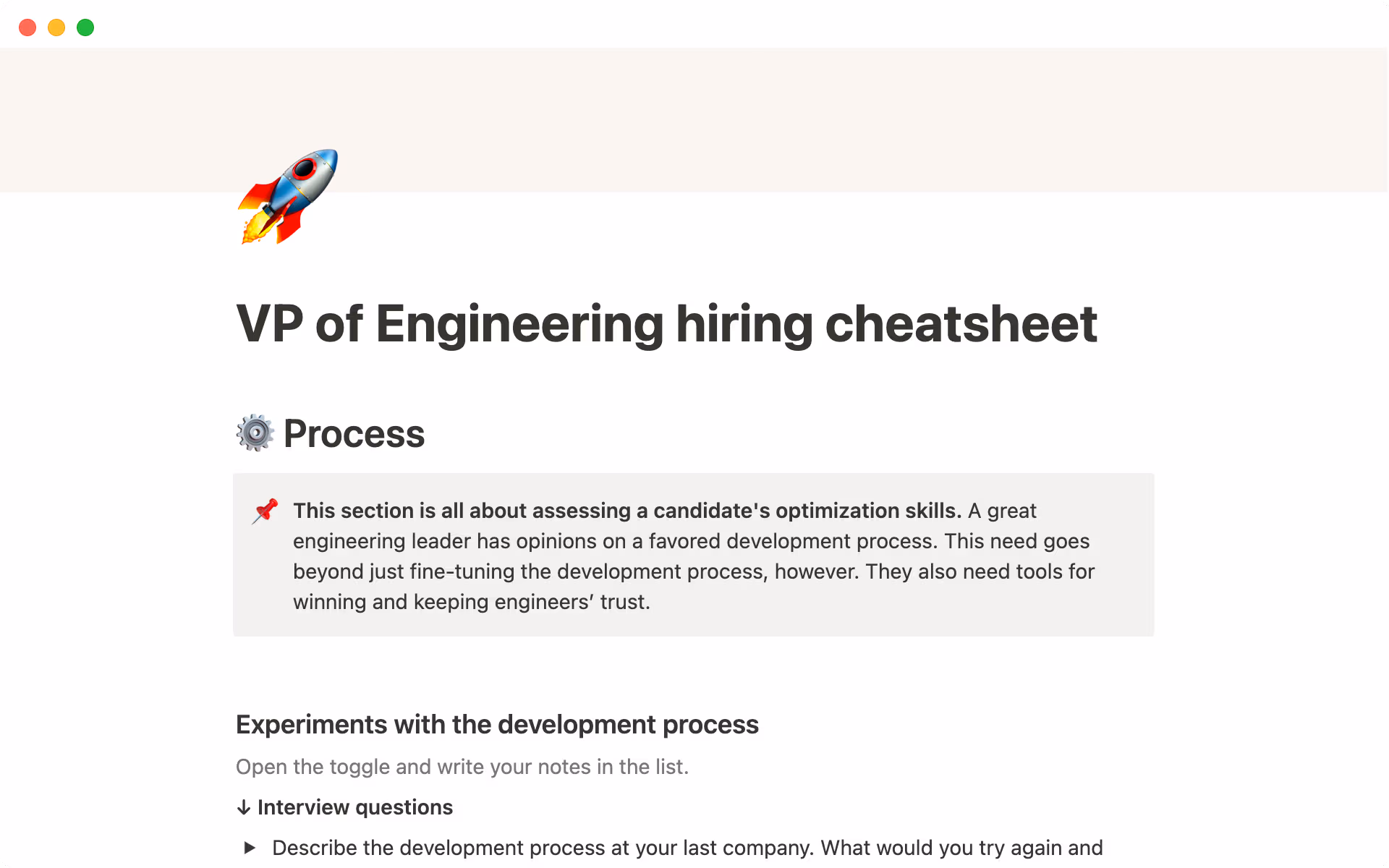Click the pushpin callout icon
1389x868 pixels.
[x=265, y=511]
